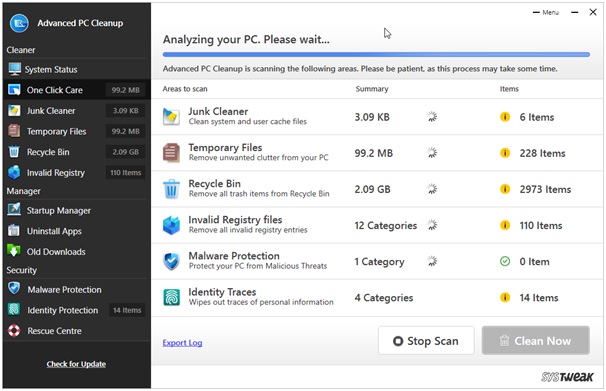This screenshot has height=391, width=606.
Task: Click the scan progress bar
Action: [376, 54]
